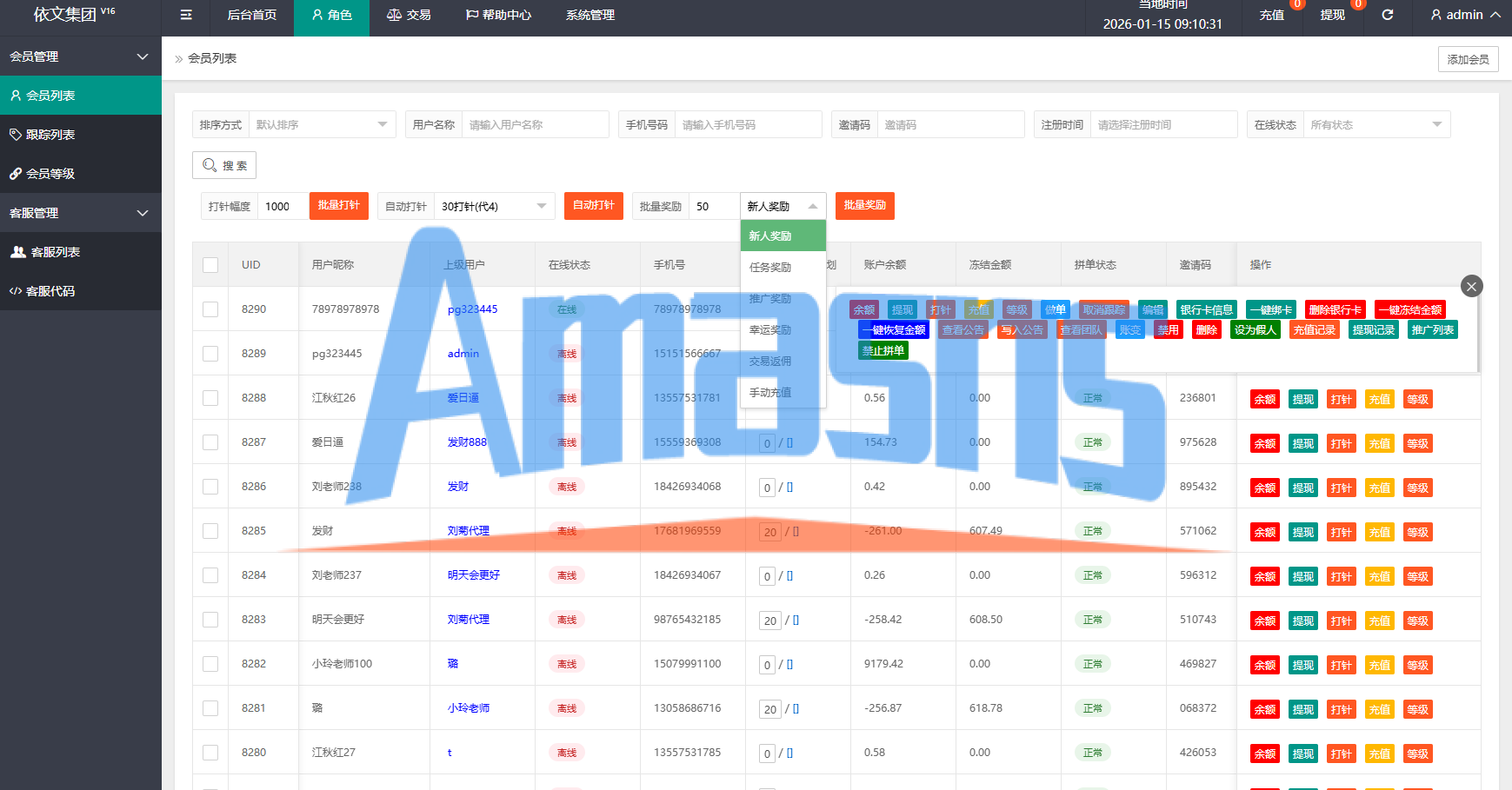Click the 批量奖励 button
1512x790 pixels.
[865, 205]
